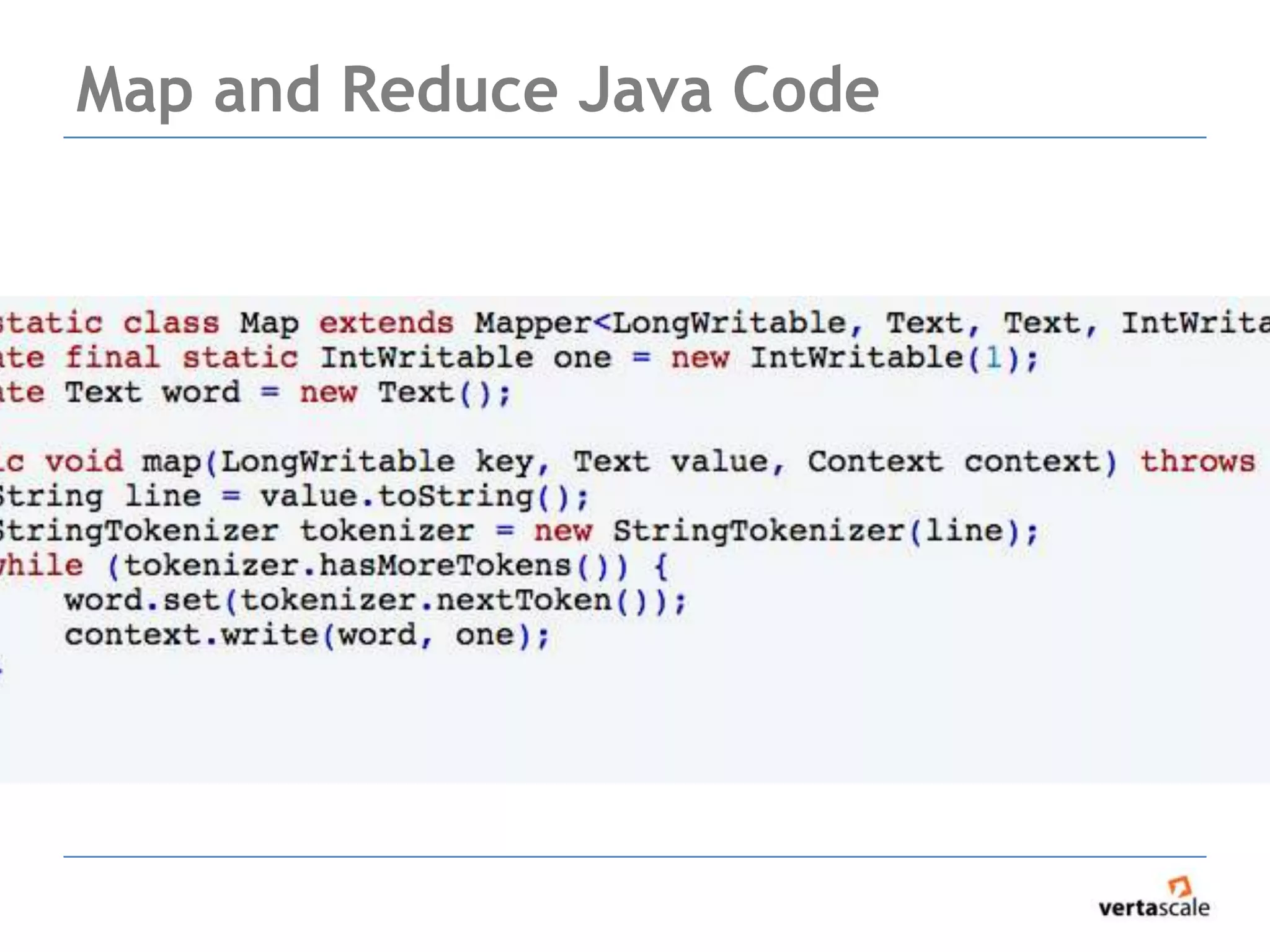Click the 'final' keyword in the code
1270x952 pixels.
click(112, 358)
